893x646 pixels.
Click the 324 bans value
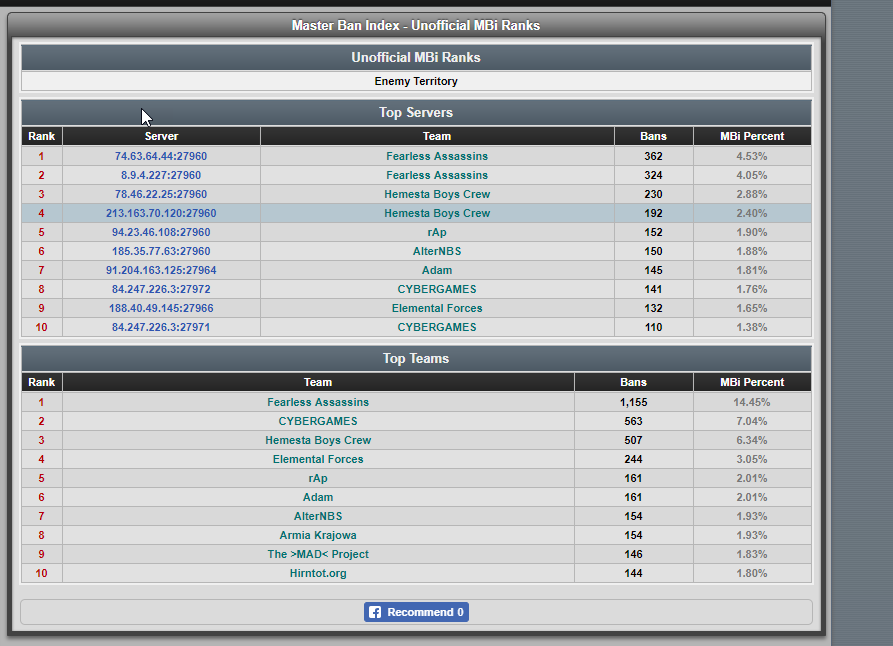click(x=653, y=175)
